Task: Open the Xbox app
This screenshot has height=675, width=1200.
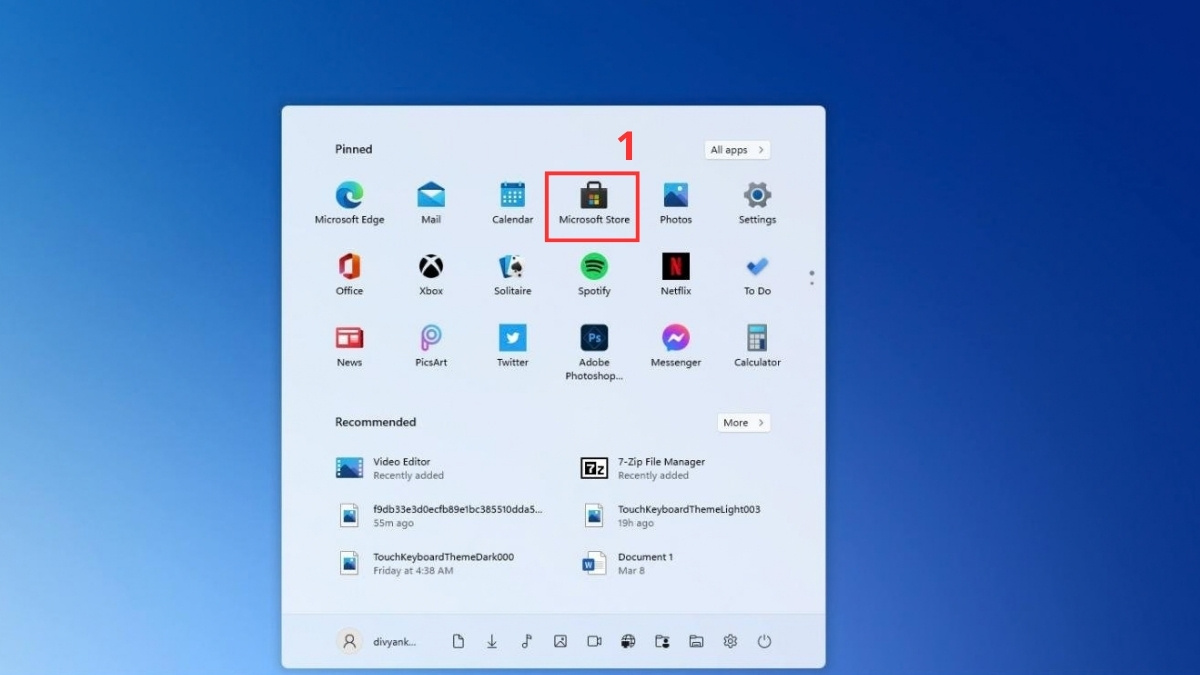Action: (431, 274)
